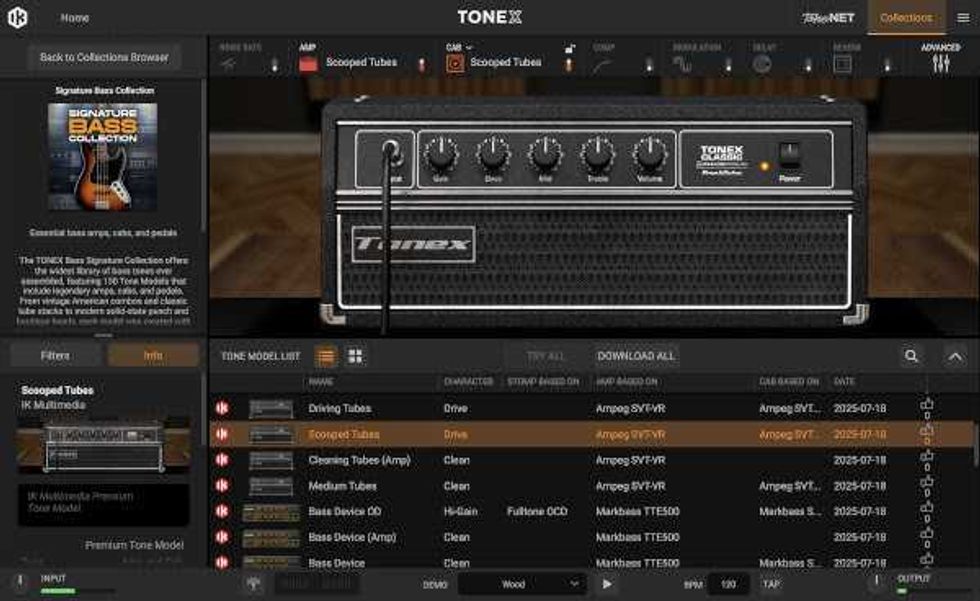The image size is (980, 601).
Task: Switch to the Filters tab
Action: 55,355
